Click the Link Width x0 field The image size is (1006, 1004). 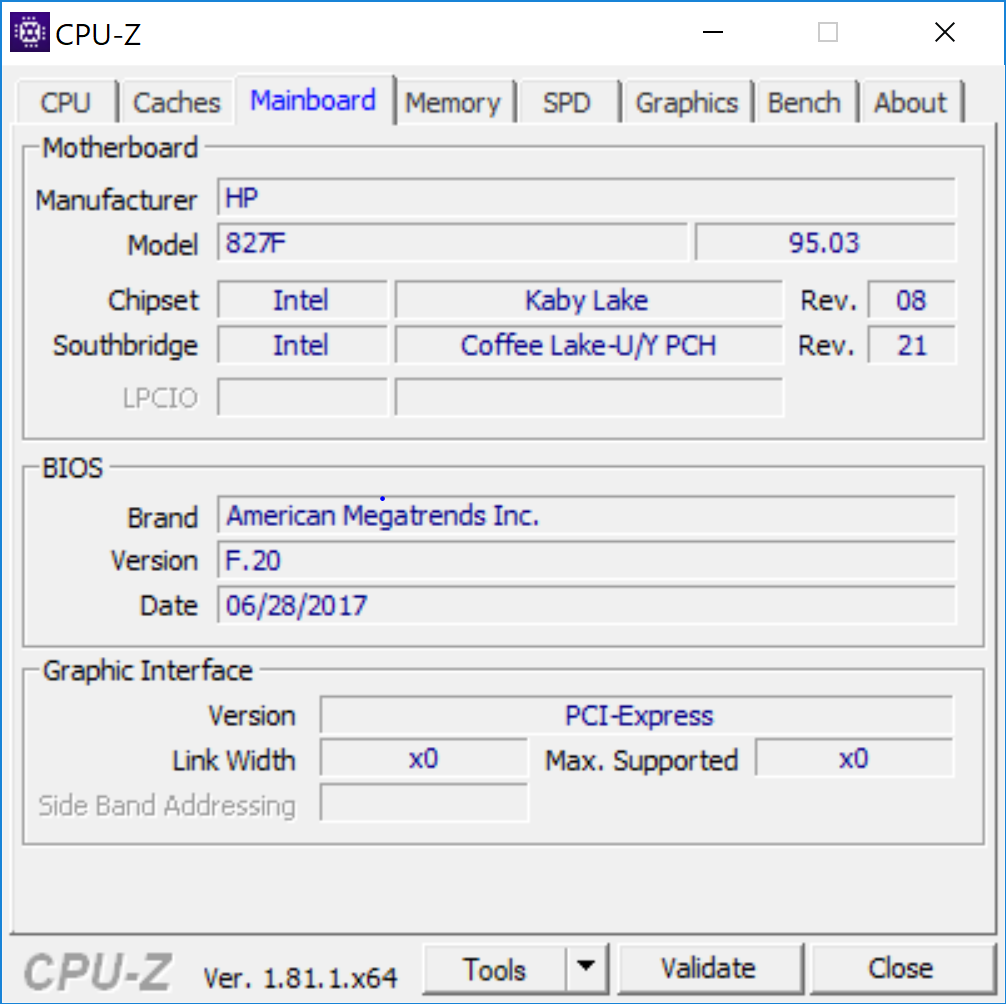click(x=424, y=758)
